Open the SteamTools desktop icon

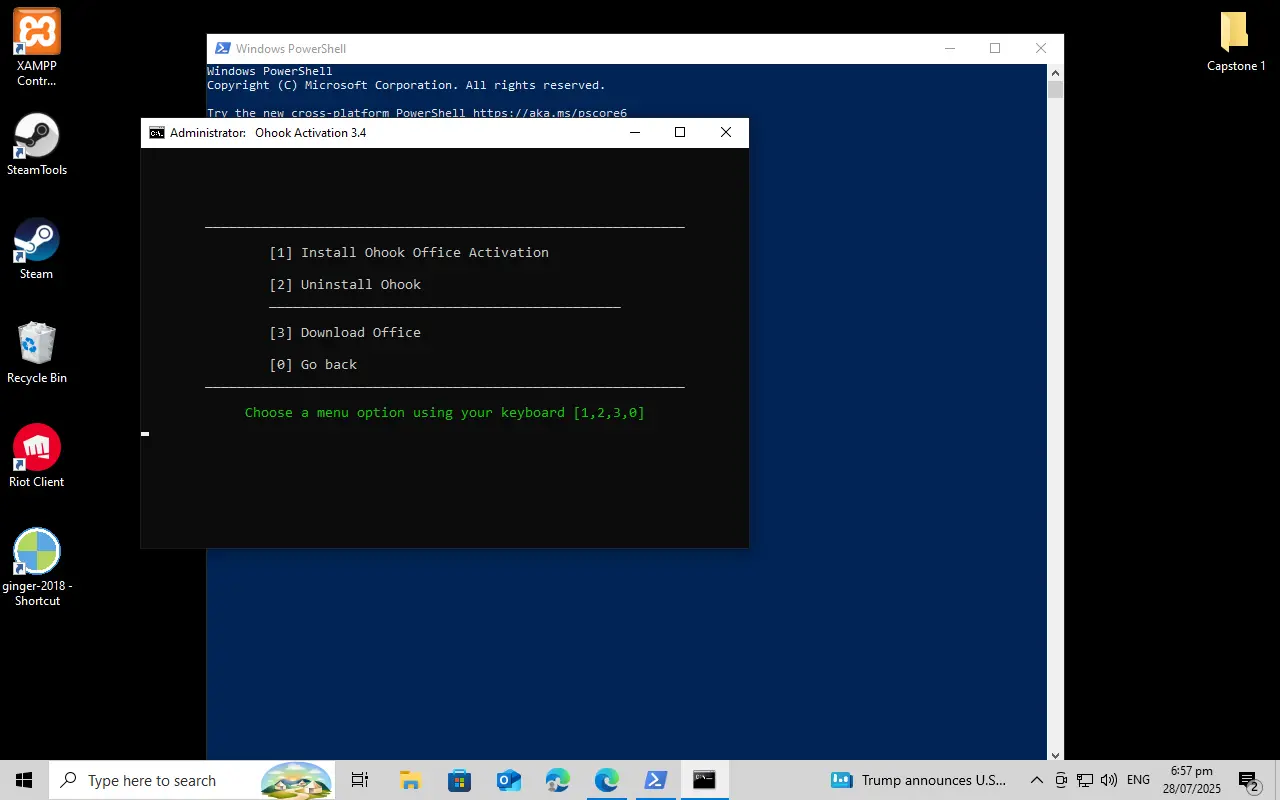point(37,145)
